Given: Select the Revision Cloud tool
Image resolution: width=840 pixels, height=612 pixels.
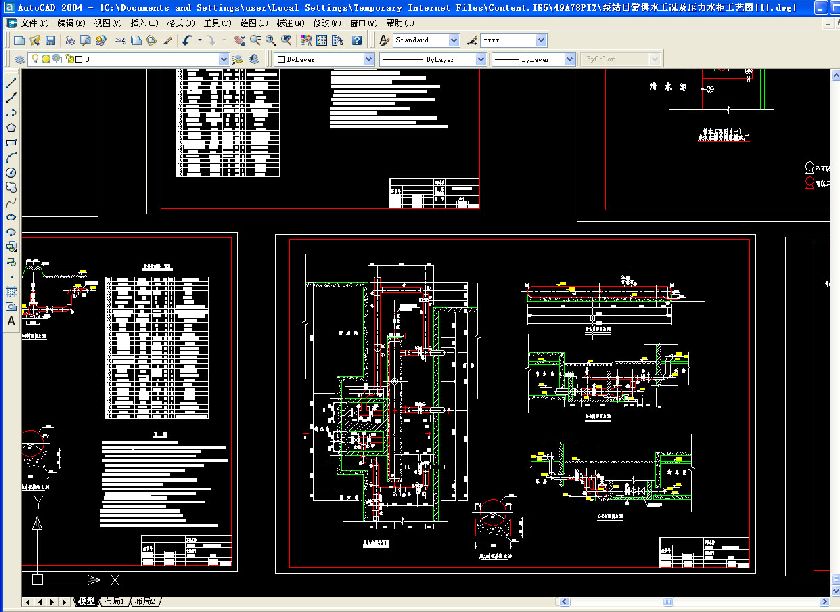Looking at the screenshot, I should [11, 187].
